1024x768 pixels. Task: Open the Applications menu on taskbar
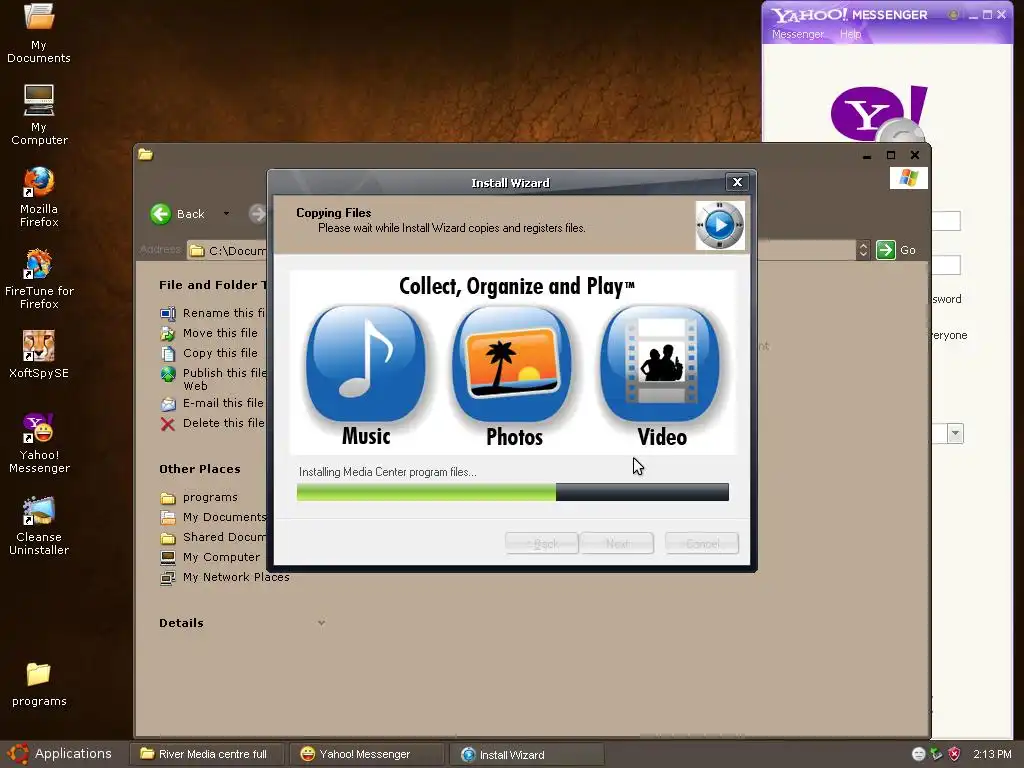click(59, 754)
